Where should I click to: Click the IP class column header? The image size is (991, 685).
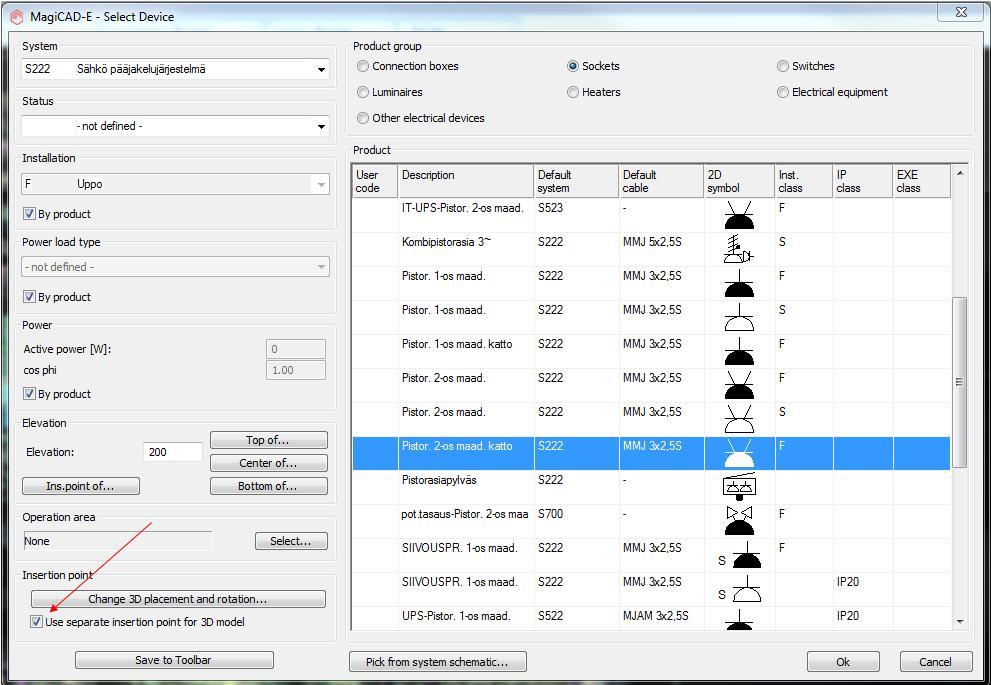863,181
